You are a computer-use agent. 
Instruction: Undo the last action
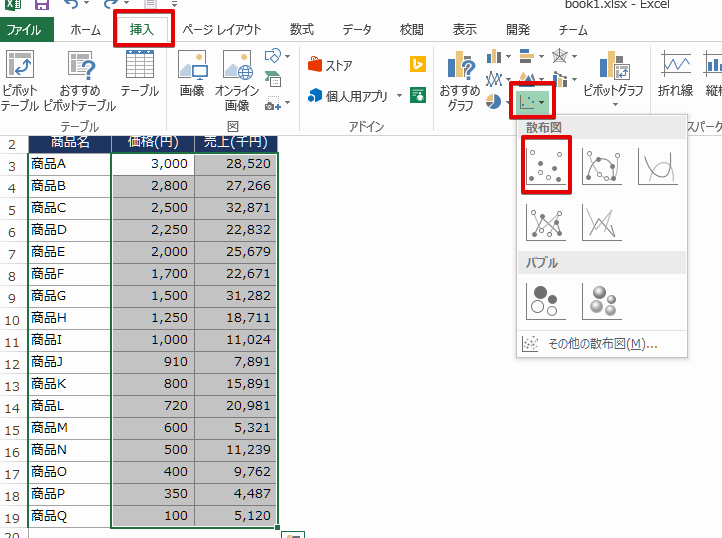click(71, 5)
